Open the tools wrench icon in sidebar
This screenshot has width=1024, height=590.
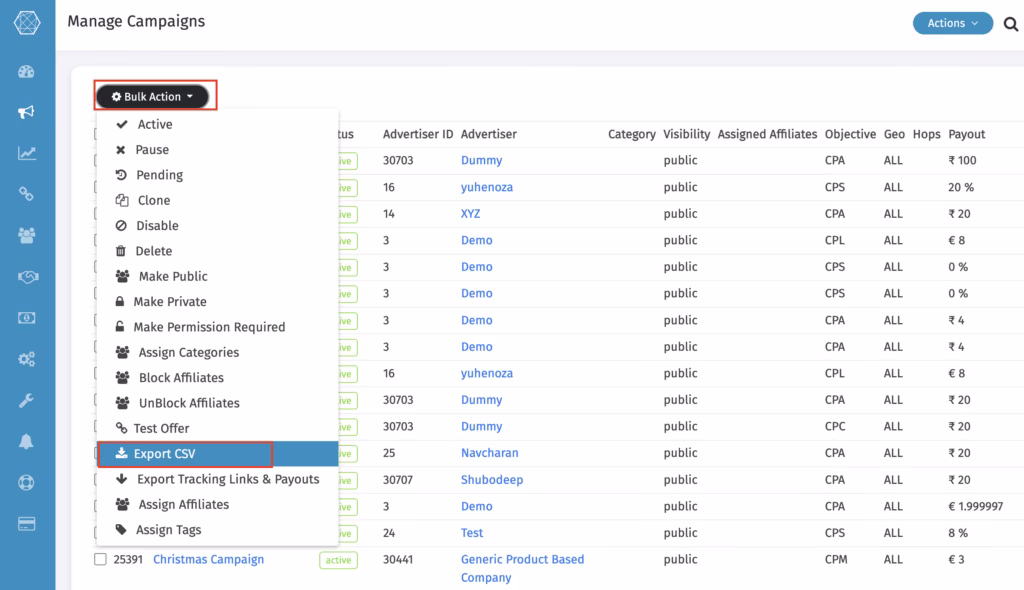[x=28, y=400]
